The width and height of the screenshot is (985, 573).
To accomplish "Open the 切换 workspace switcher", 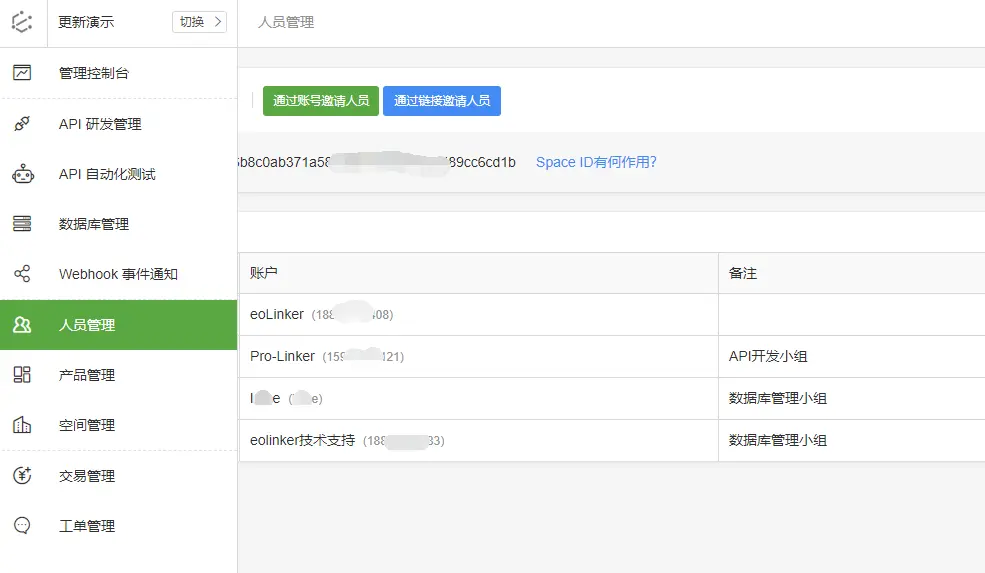I will (199, 22).
